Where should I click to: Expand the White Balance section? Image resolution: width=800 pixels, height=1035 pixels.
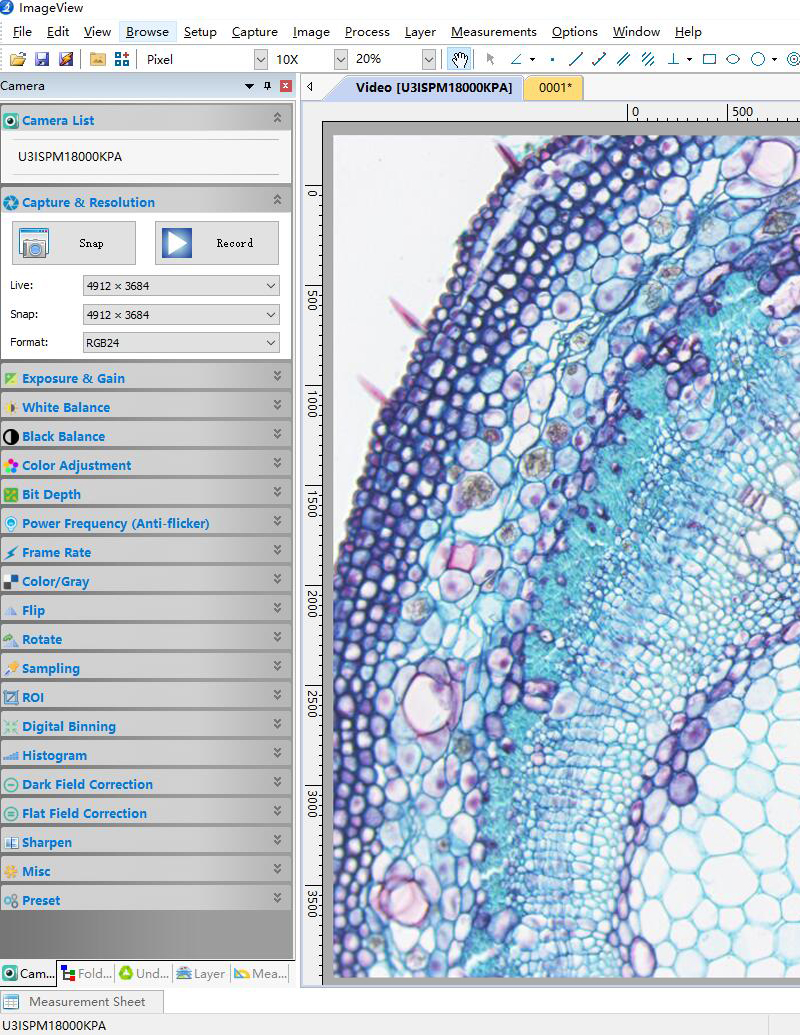tap(277, 406)
